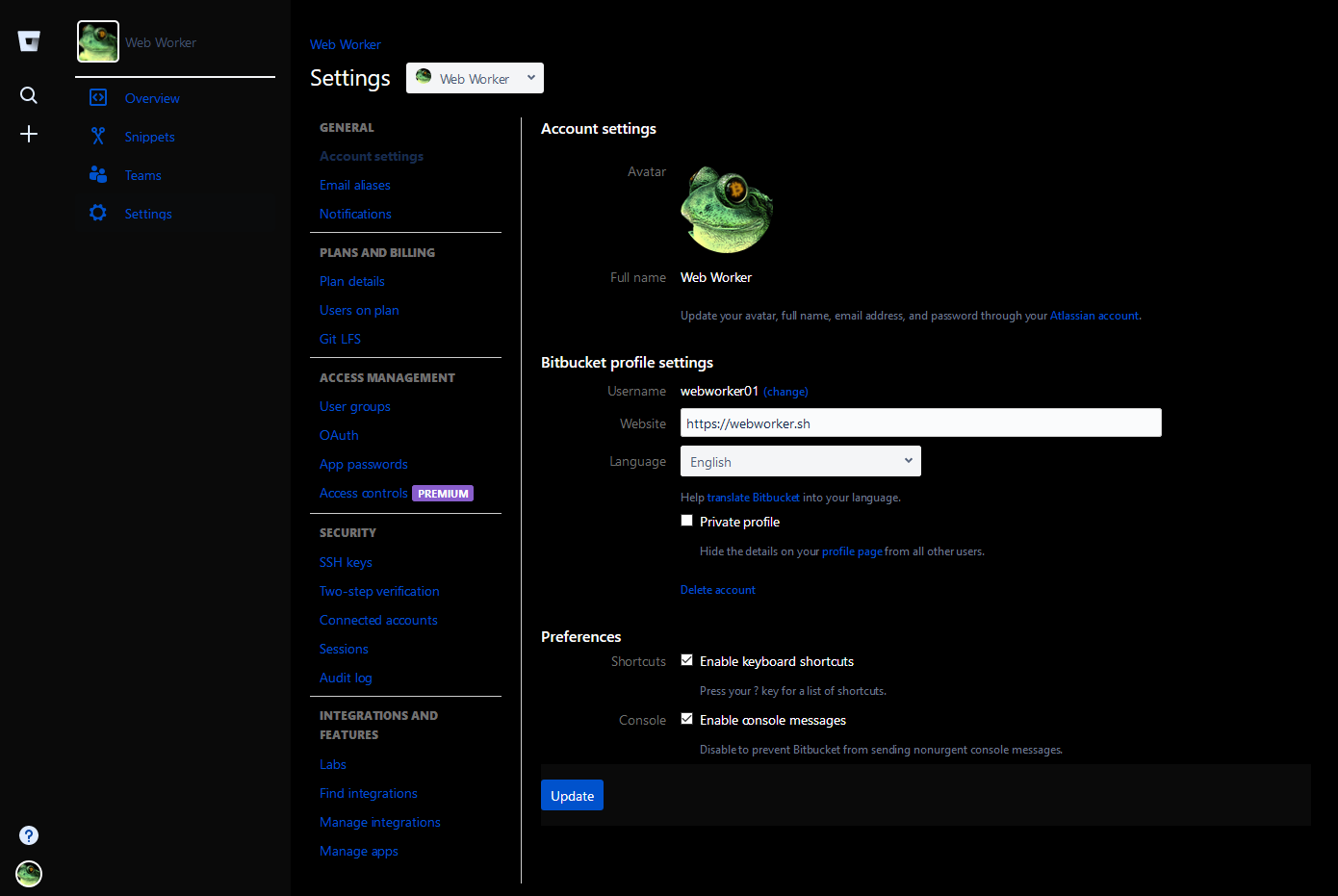Open the help question mark icon
The height and width of the screenshot is (896, 1338).
[29, 835]
